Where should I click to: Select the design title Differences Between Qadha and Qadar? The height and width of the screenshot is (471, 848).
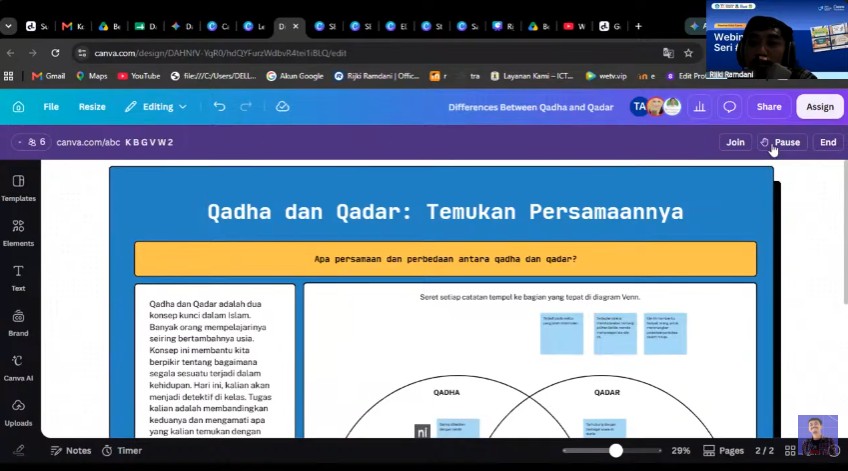pyautogui.click(x=531, y=107)
